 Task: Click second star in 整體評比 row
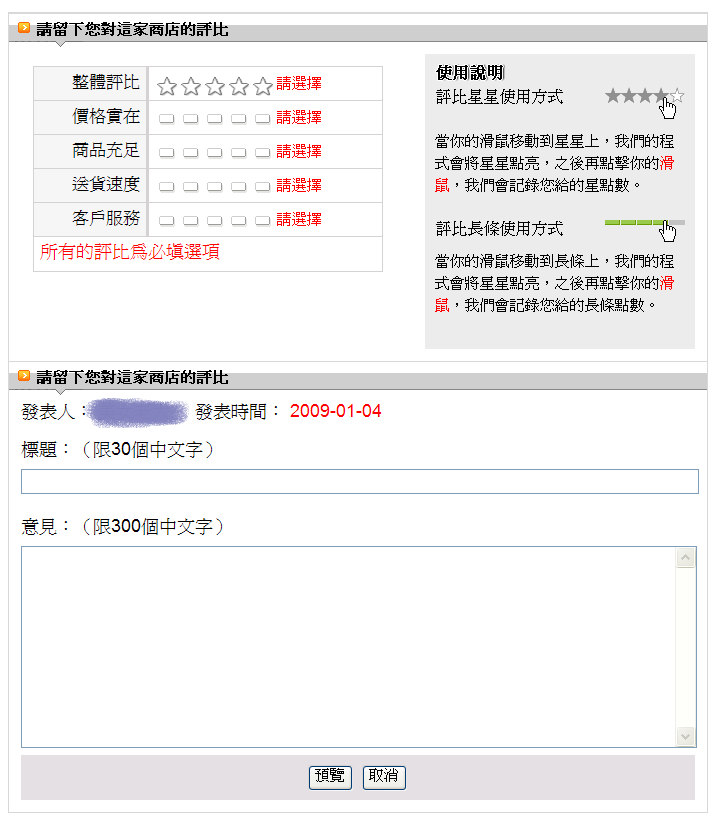(x=191, y=86)
